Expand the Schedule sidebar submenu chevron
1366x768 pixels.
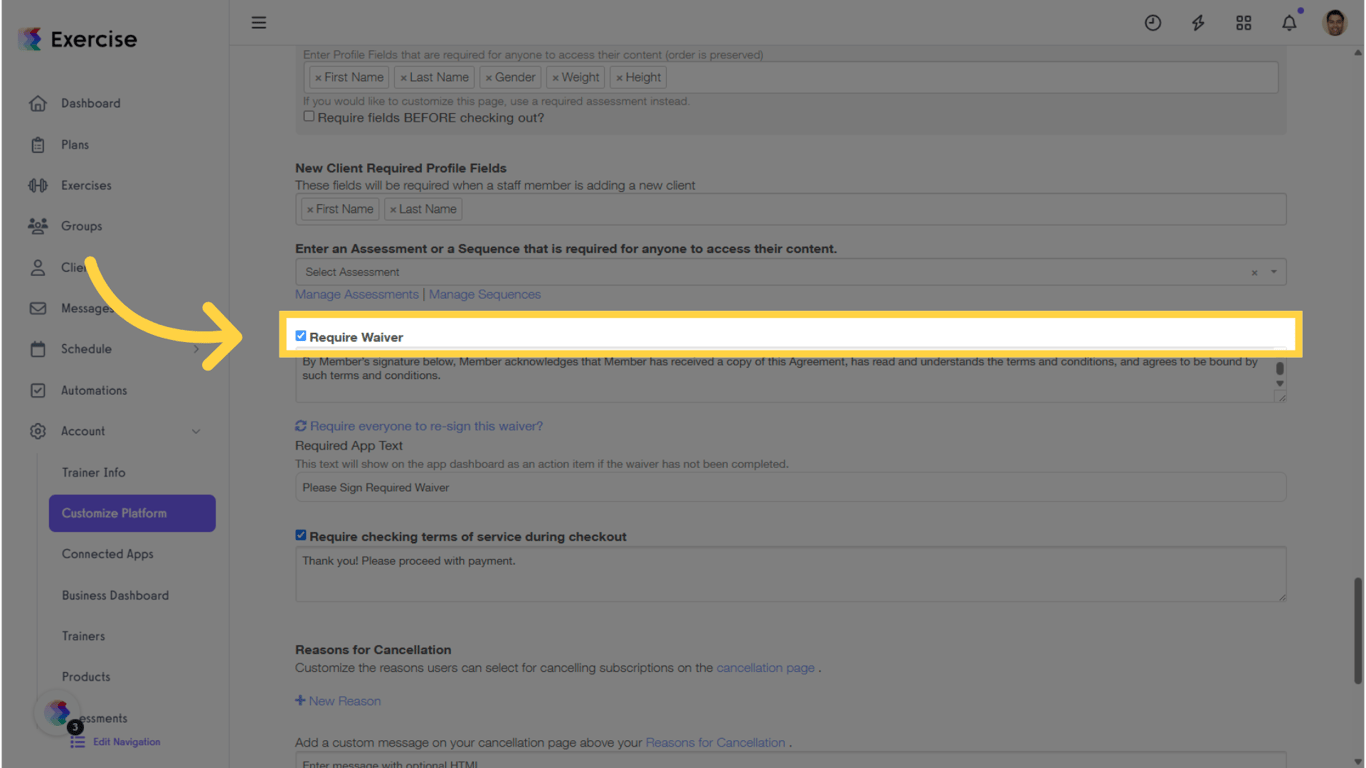click(198, 349)
